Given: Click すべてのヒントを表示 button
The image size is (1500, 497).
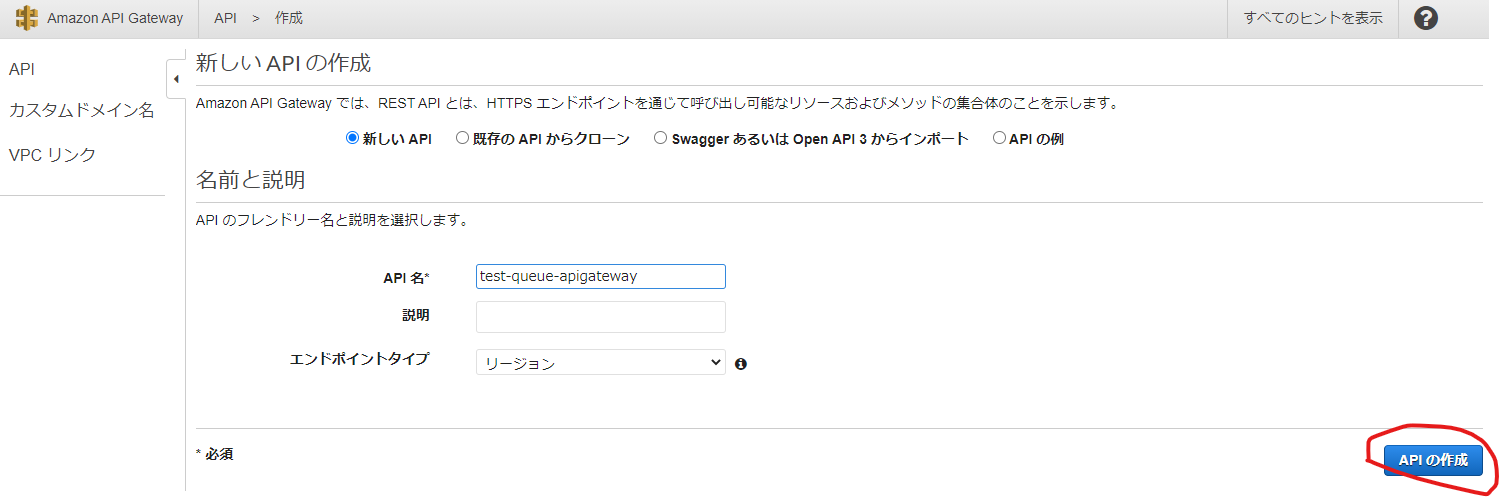Looking at the screenshot, I should (1313, 18).
